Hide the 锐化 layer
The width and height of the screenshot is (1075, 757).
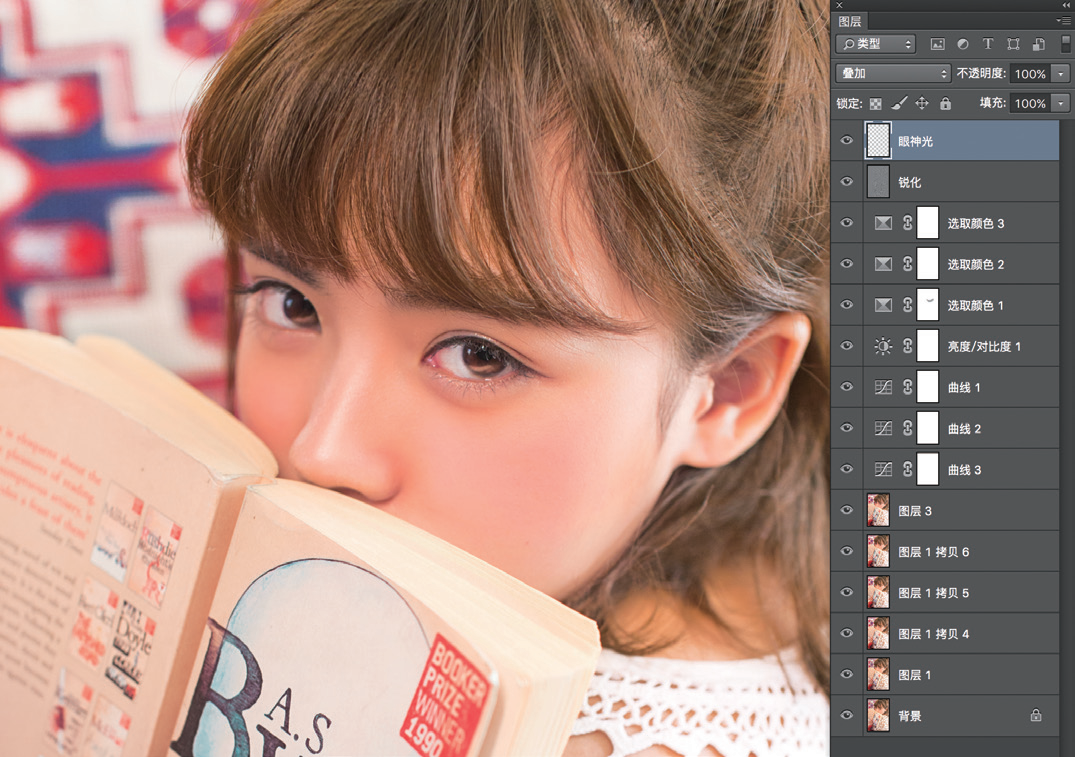point(847,182)
